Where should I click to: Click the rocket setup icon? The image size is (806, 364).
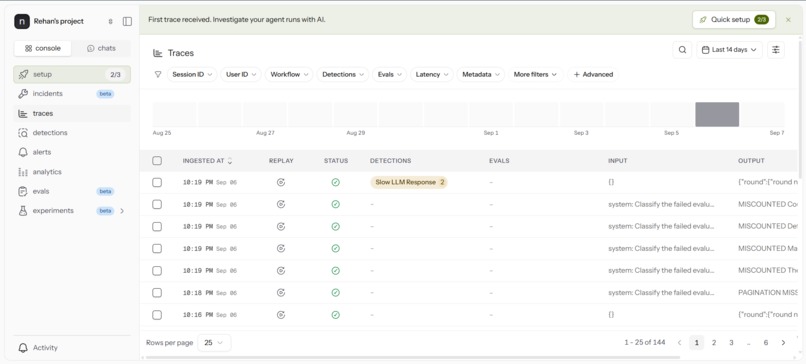[23, 75]
